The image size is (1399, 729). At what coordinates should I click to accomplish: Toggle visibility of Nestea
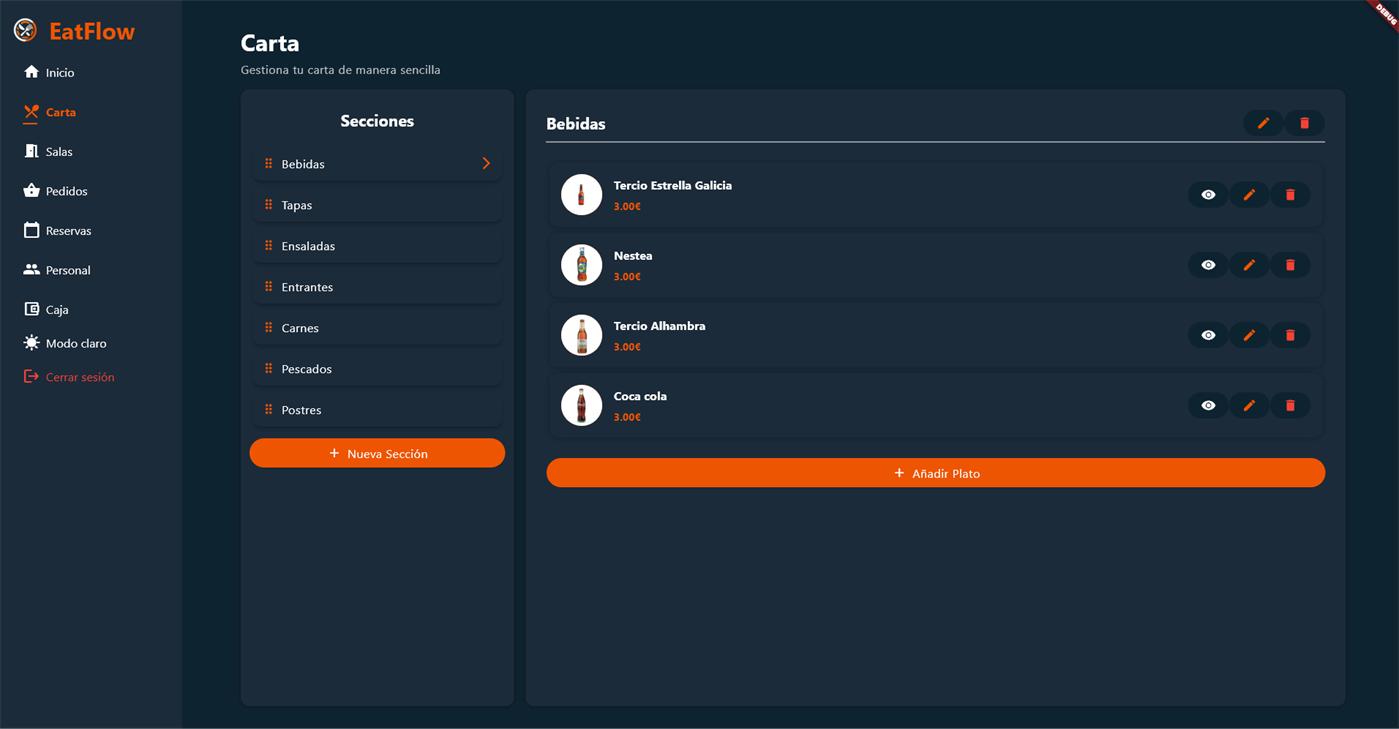[x=1208, y=265]
